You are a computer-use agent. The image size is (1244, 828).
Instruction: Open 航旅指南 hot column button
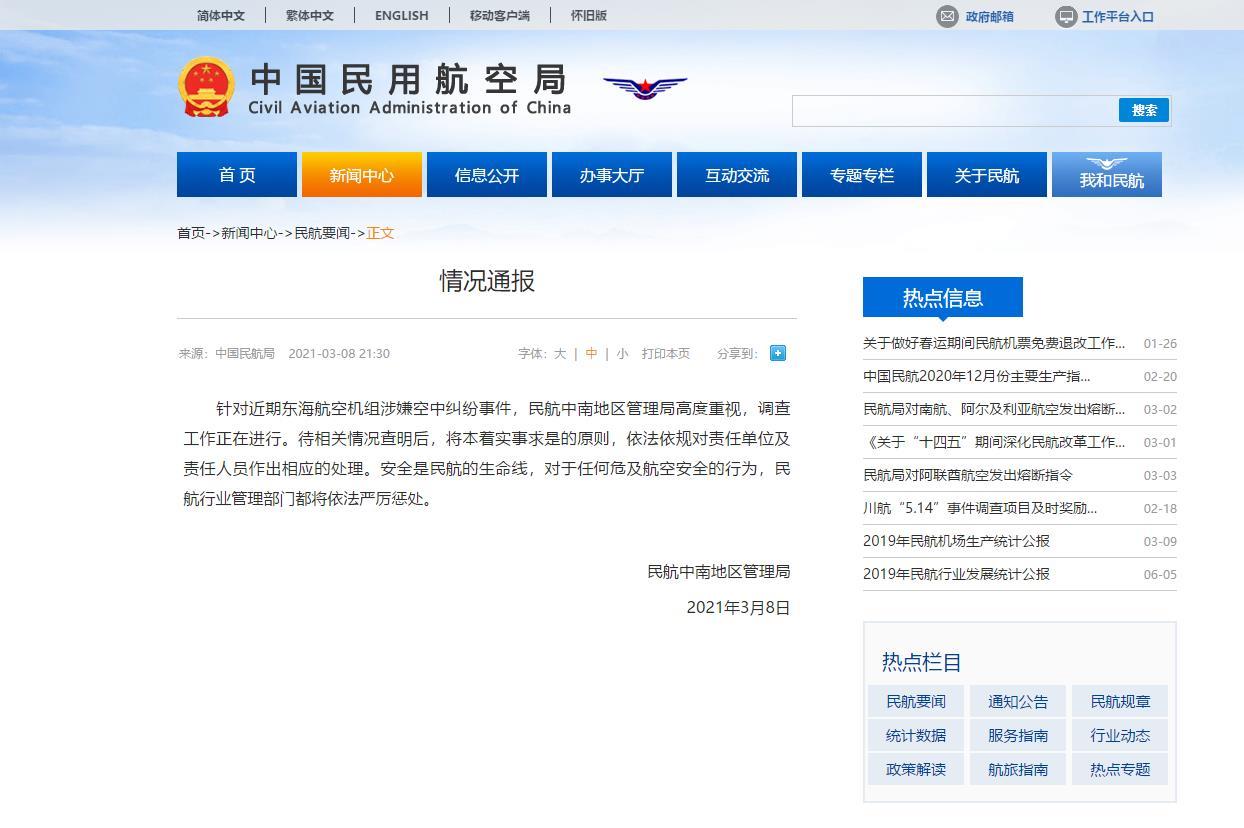click(1018, 769)
